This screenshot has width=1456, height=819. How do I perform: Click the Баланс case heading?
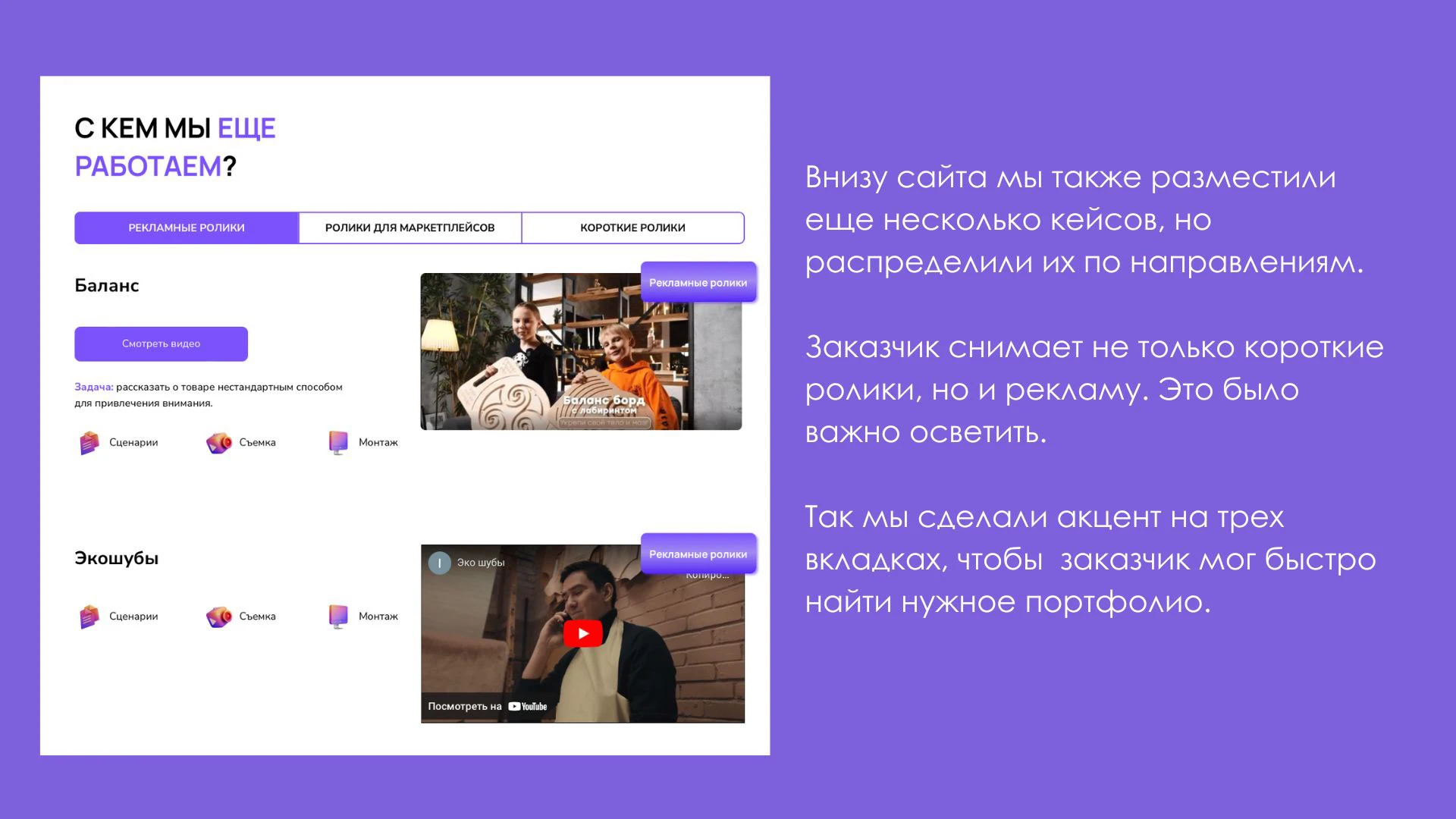[x=106, y=286]
